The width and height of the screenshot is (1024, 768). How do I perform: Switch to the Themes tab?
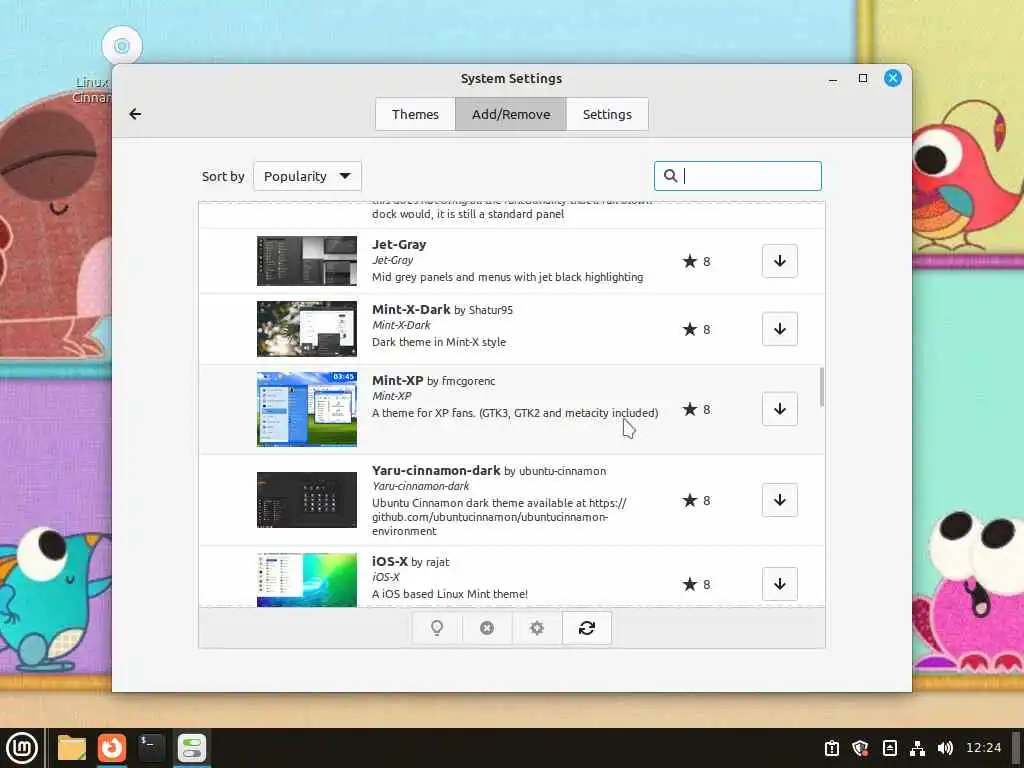(x=415, y=114)
